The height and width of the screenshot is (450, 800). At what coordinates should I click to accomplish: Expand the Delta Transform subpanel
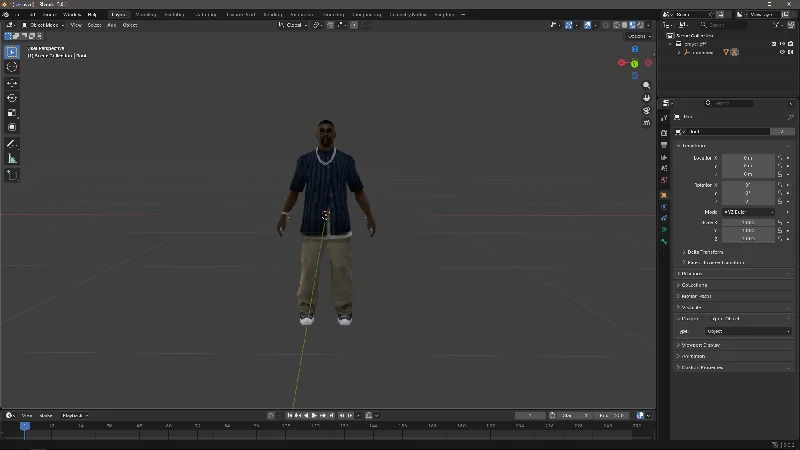(x=704, y=252)
